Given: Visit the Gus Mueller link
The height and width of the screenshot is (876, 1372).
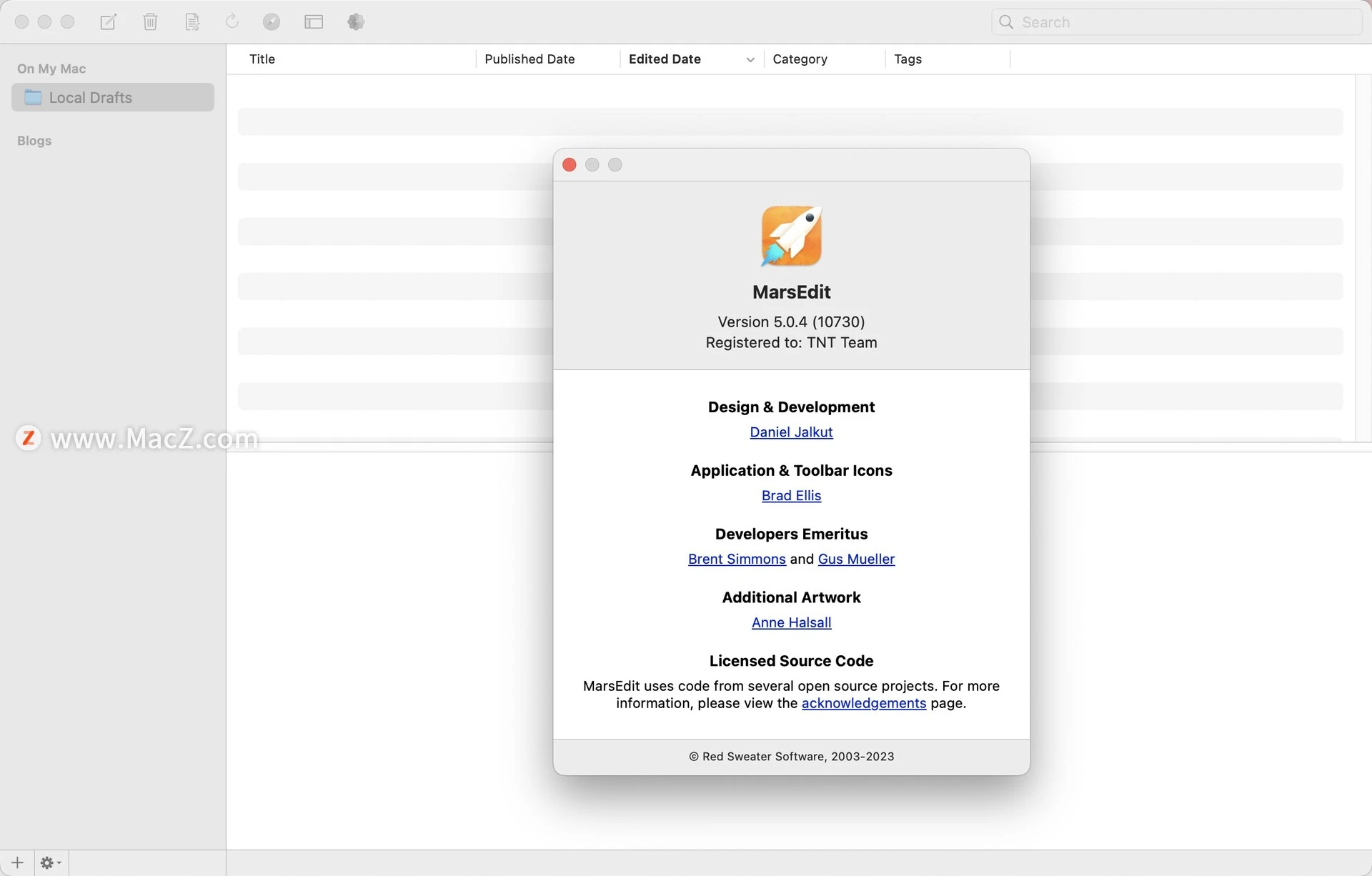Looking at the screenshot, I should point(856,559).
